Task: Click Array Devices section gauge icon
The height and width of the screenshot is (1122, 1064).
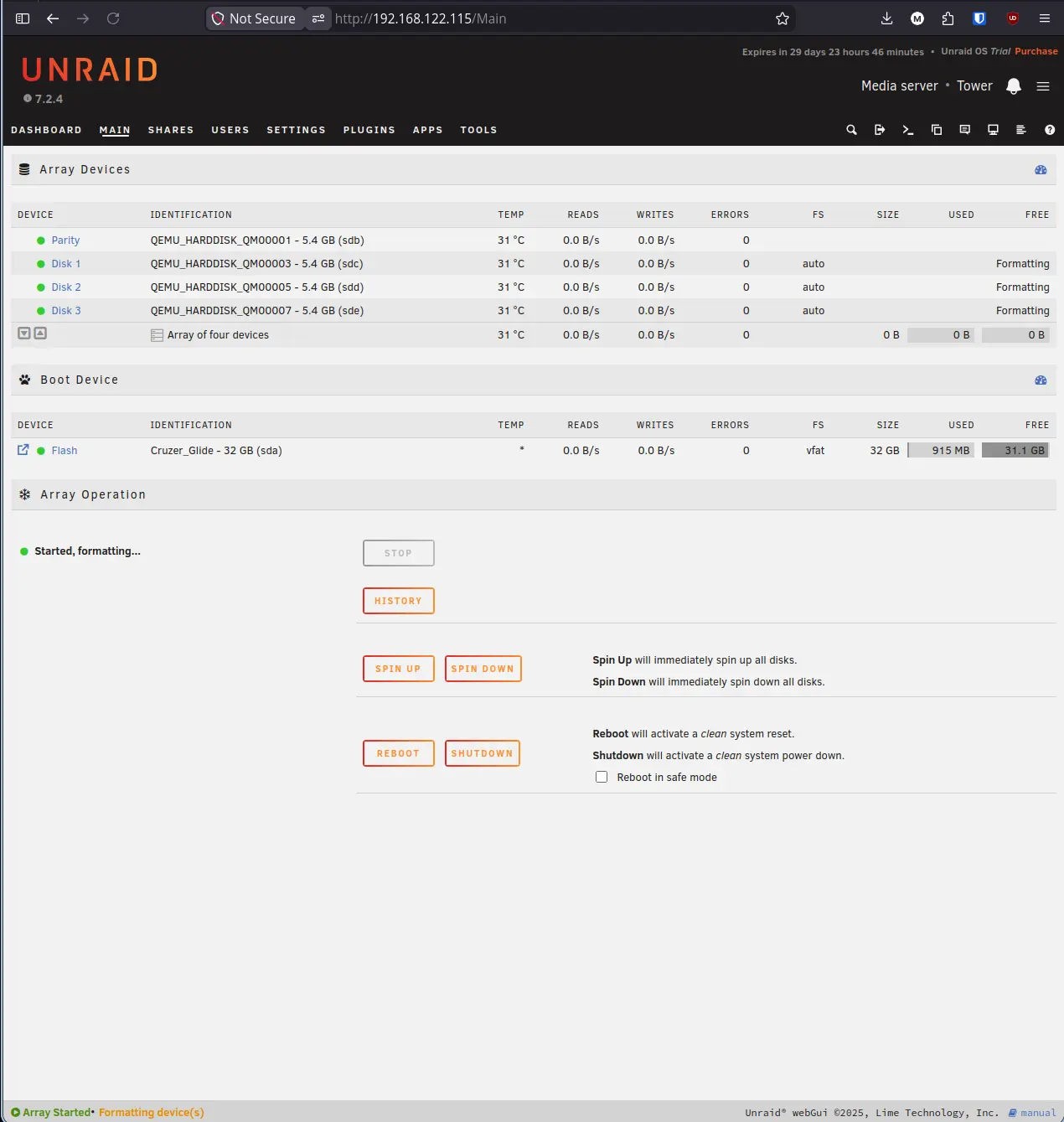Action: pos(1041,169)
